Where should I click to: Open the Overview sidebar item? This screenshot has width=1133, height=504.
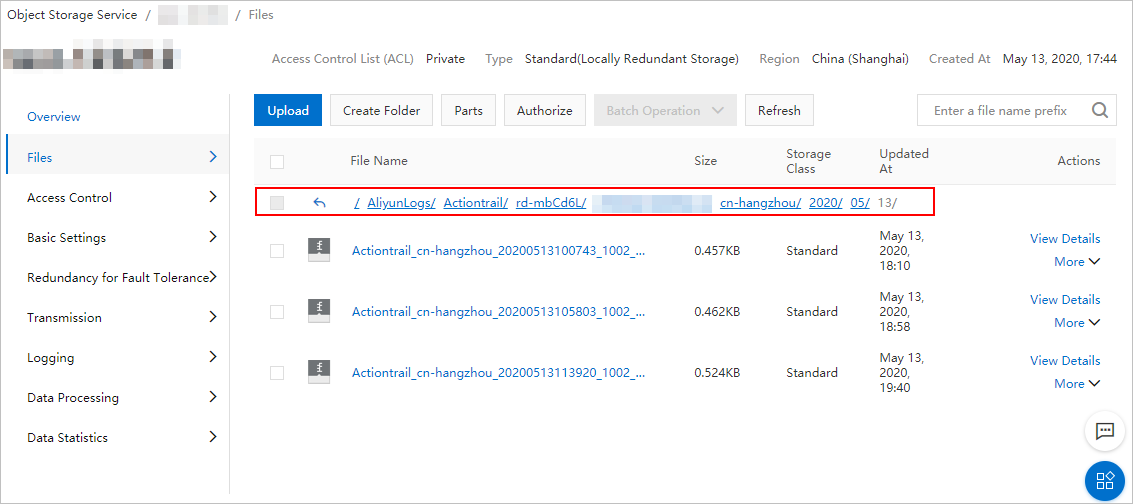(53, 117)
